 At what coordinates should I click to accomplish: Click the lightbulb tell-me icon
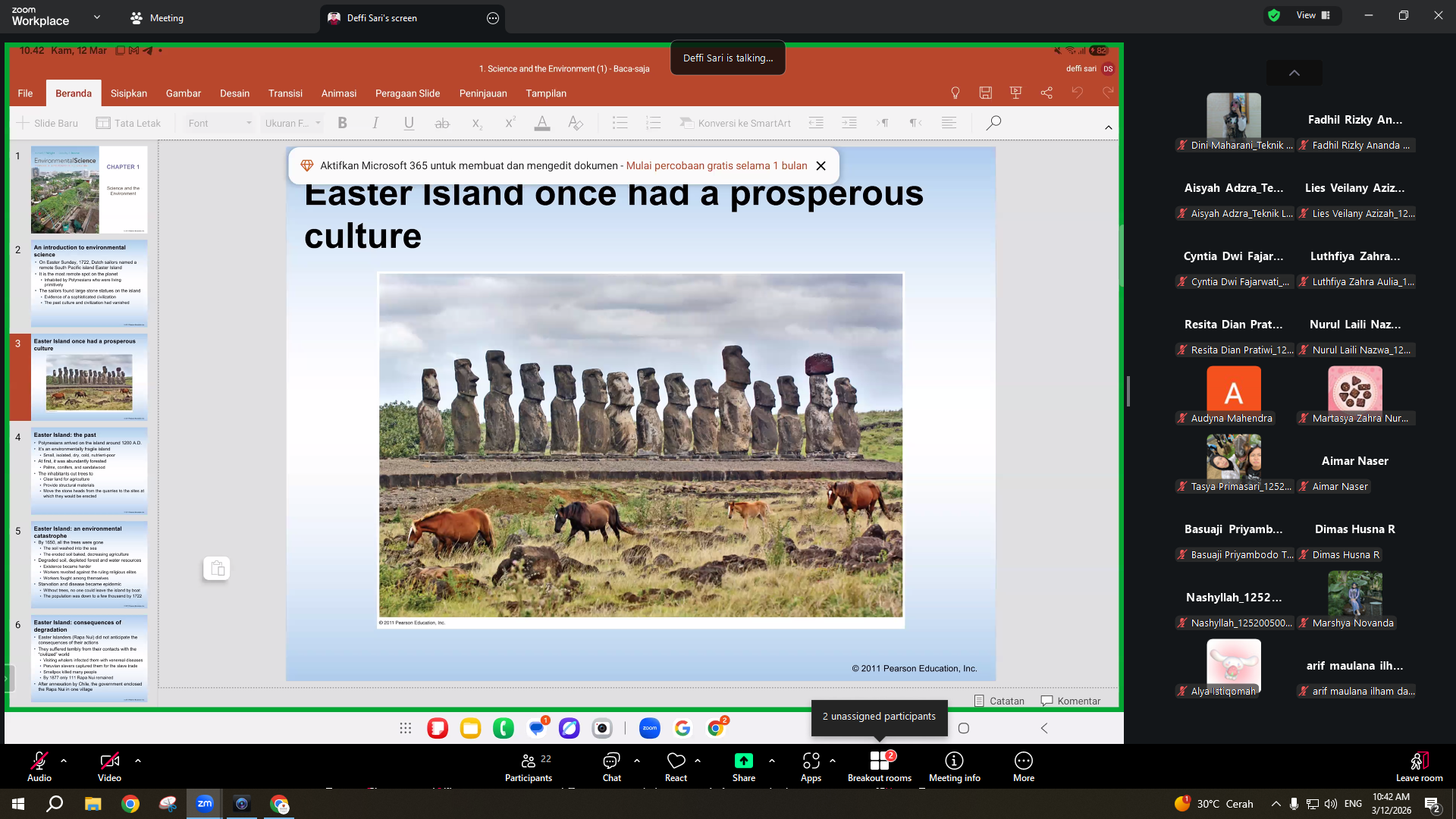[x=955, y=93]
